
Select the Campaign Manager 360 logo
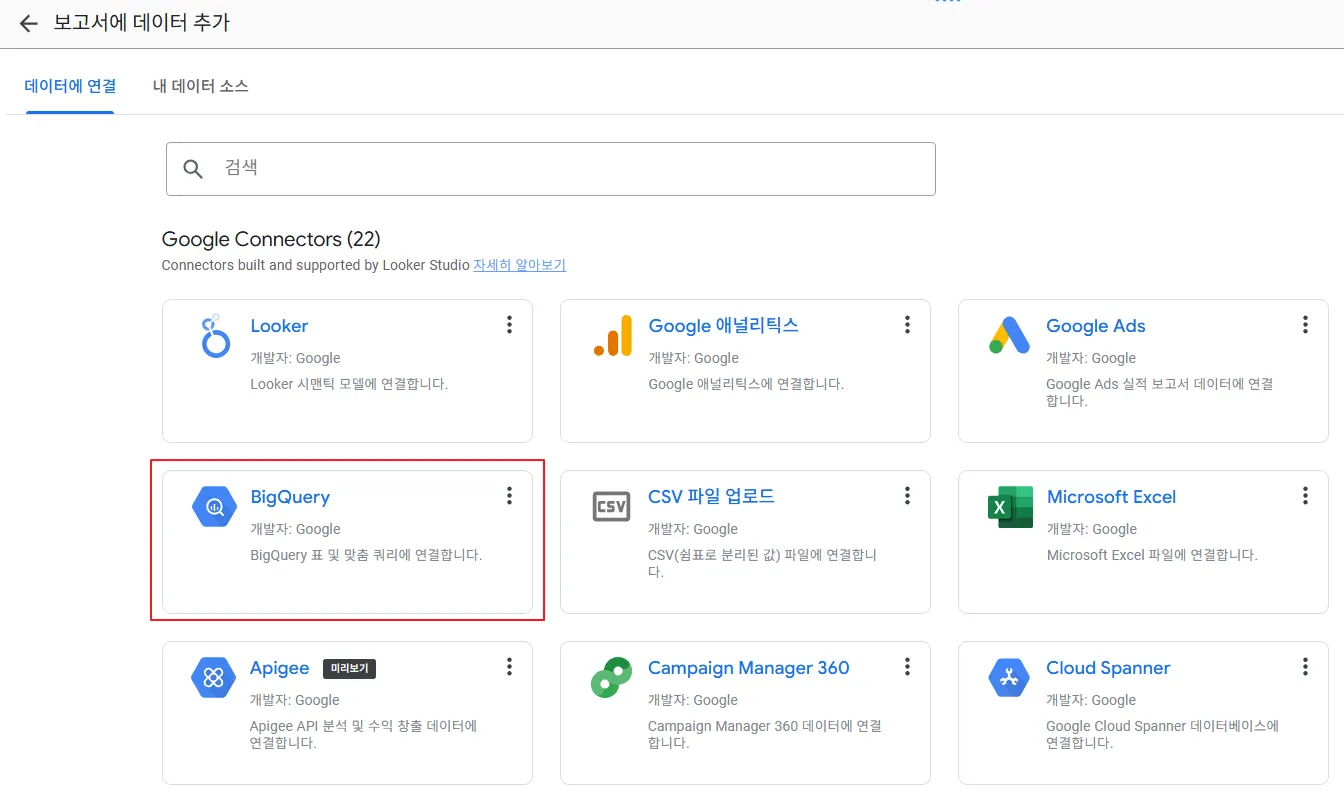click(x=611, y=678)
